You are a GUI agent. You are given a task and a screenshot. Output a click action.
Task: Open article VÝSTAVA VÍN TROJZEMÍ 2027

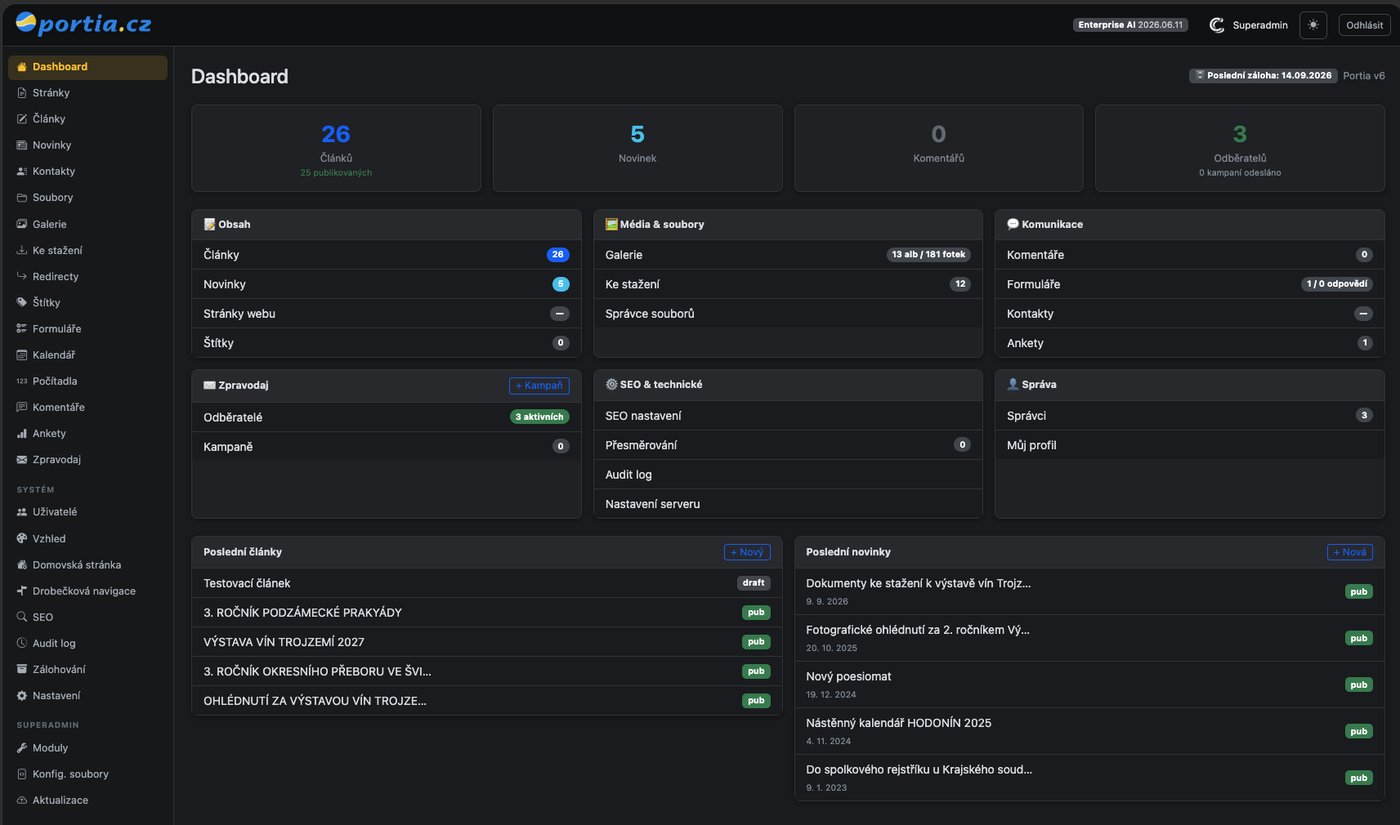[x=487, y=642]
